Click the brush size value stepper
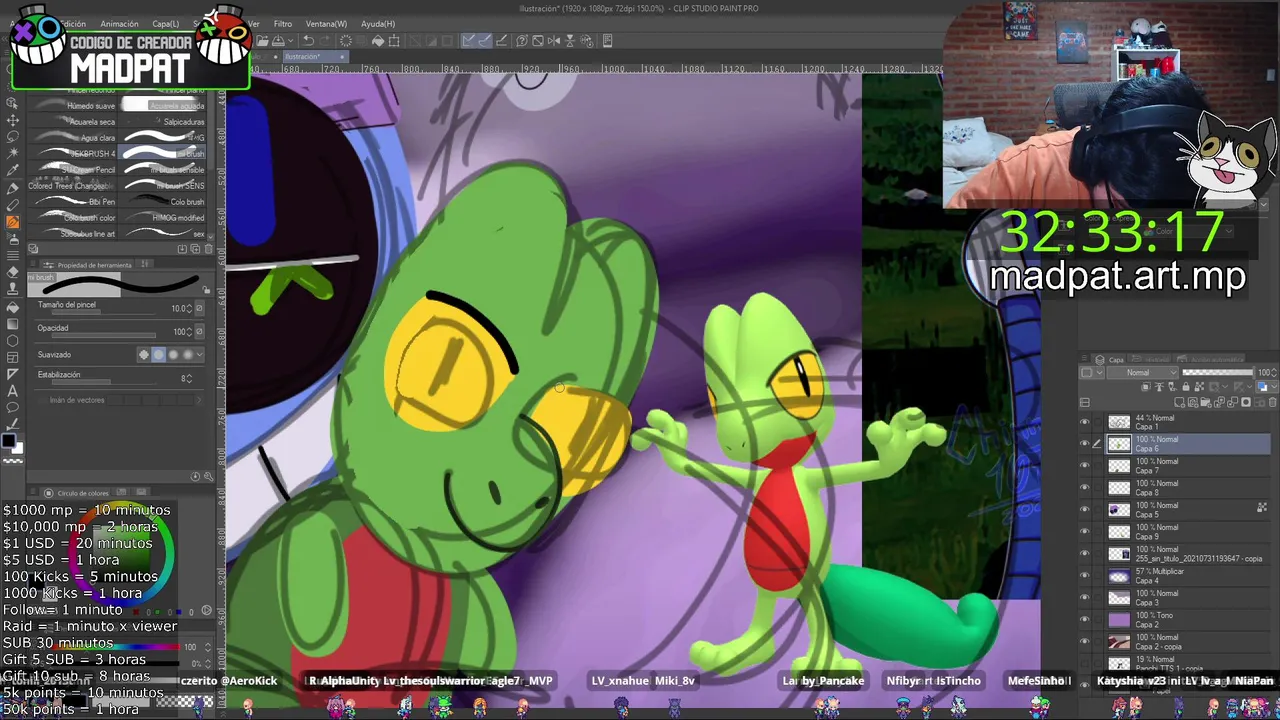The width and height of the screenshot is (1280, 720). click(189, 308)
